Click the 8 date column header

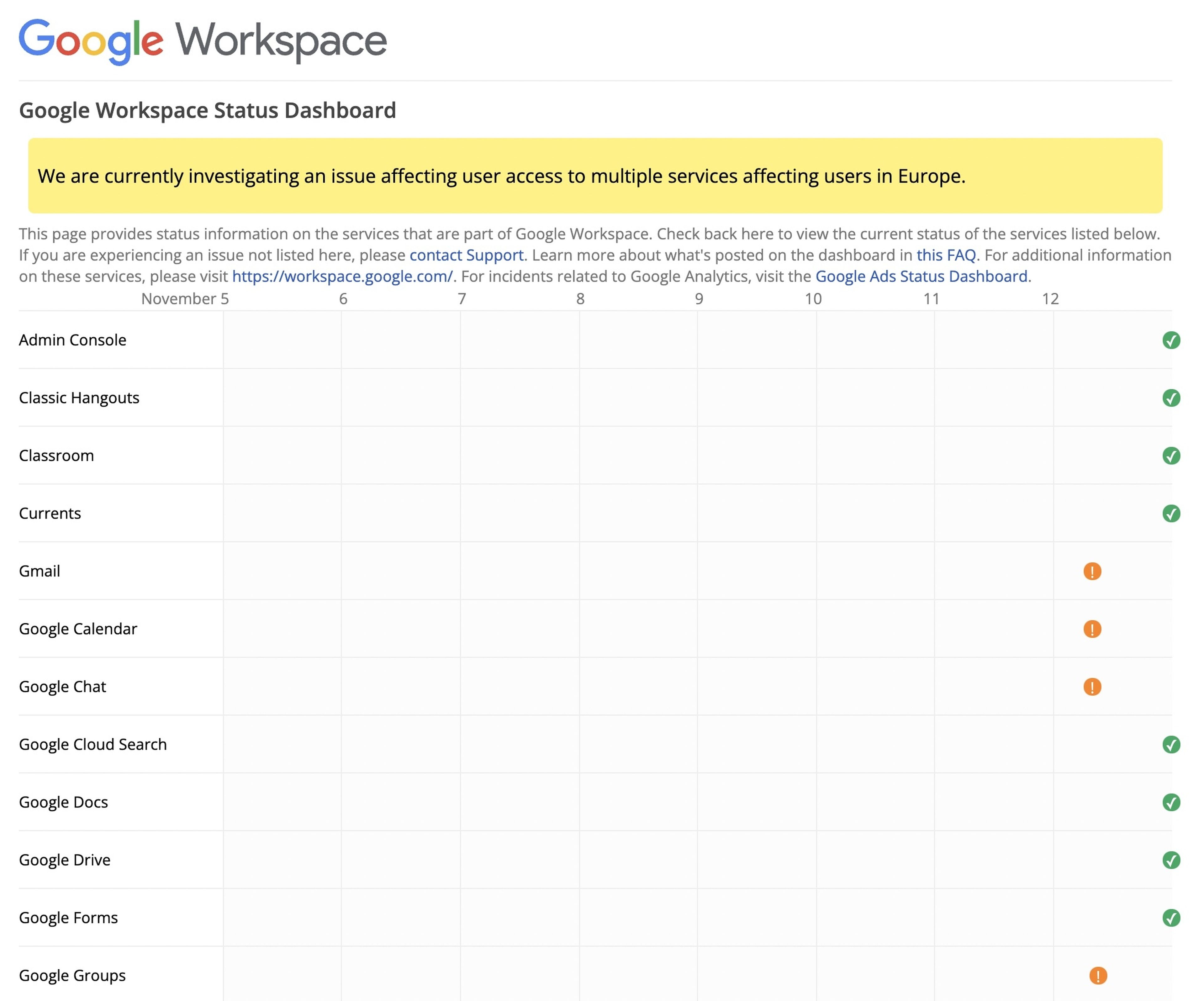coord(580,299)
